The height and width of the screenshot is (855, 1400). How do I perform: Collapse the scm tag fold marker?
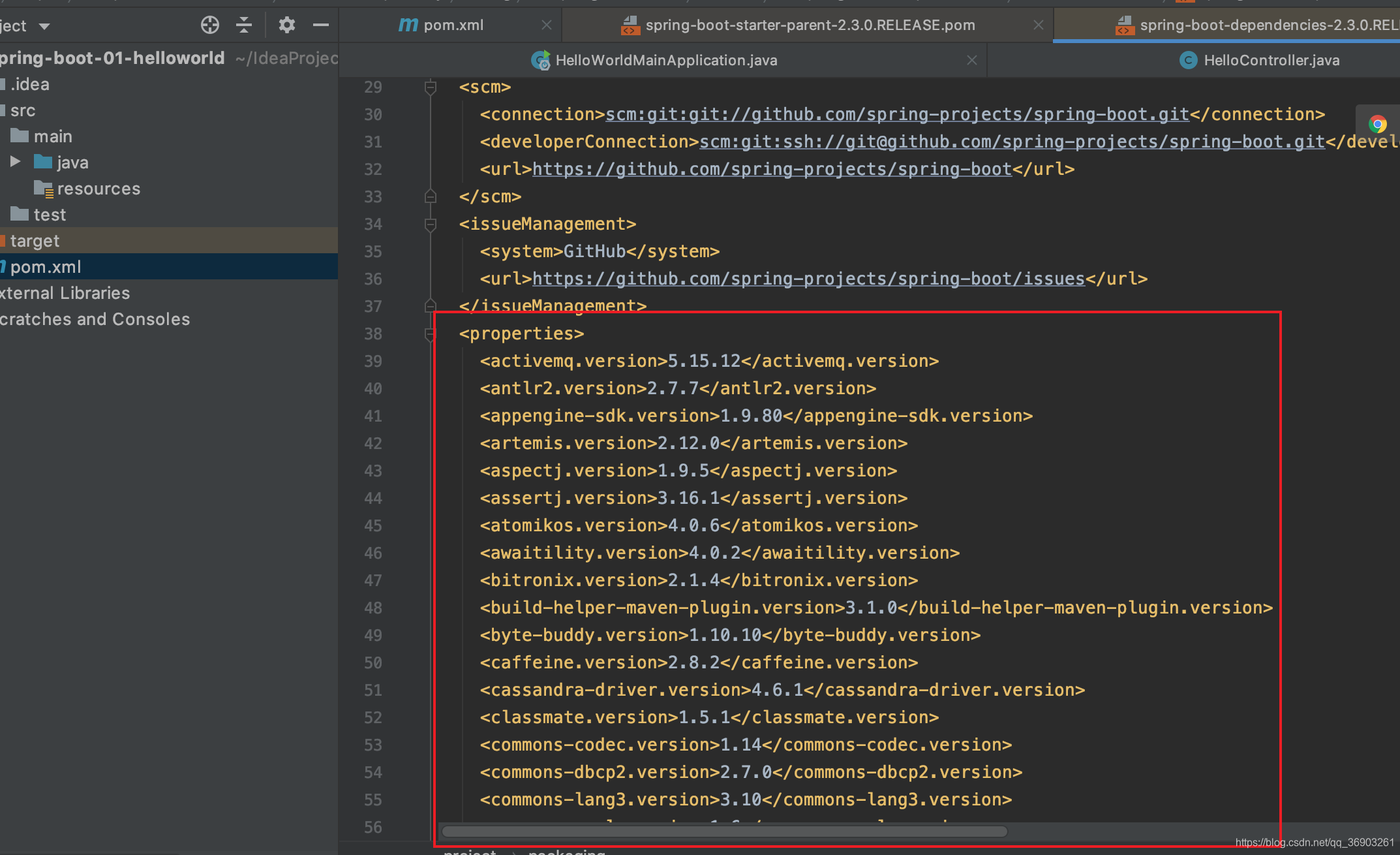431,87
